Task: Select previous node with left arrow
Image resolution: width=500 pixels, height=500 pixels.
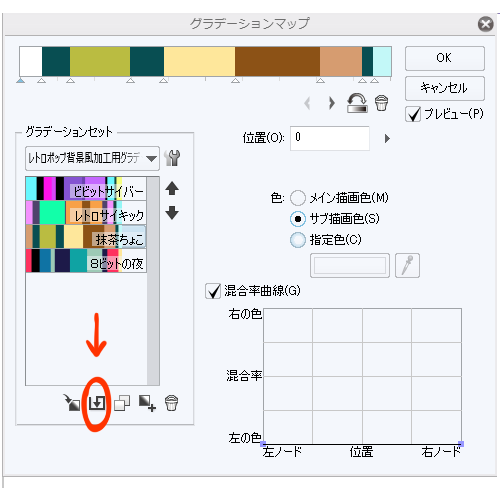Action: coord(307,103)
